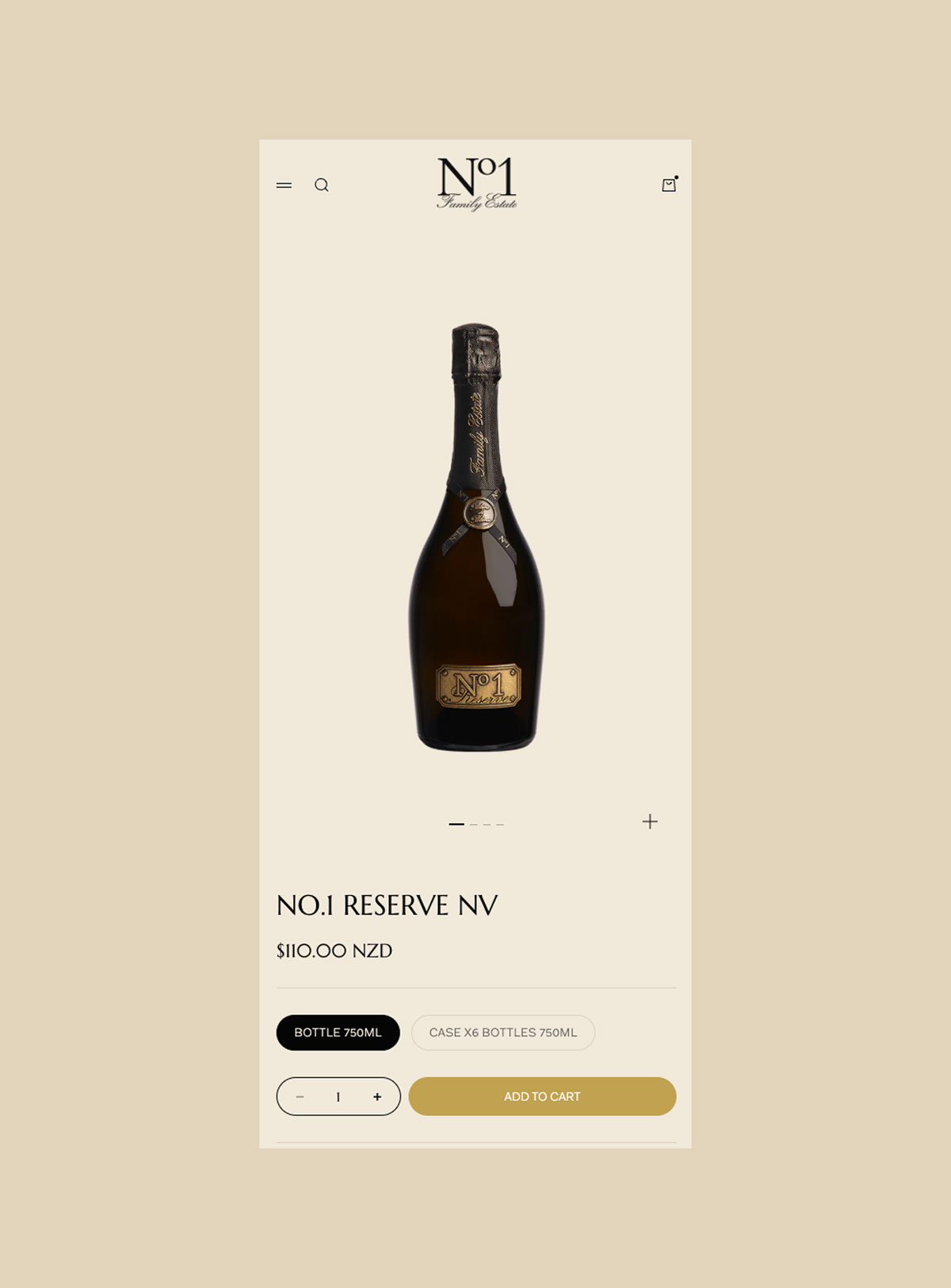Go to first image slide indicator

click(456, 825)
